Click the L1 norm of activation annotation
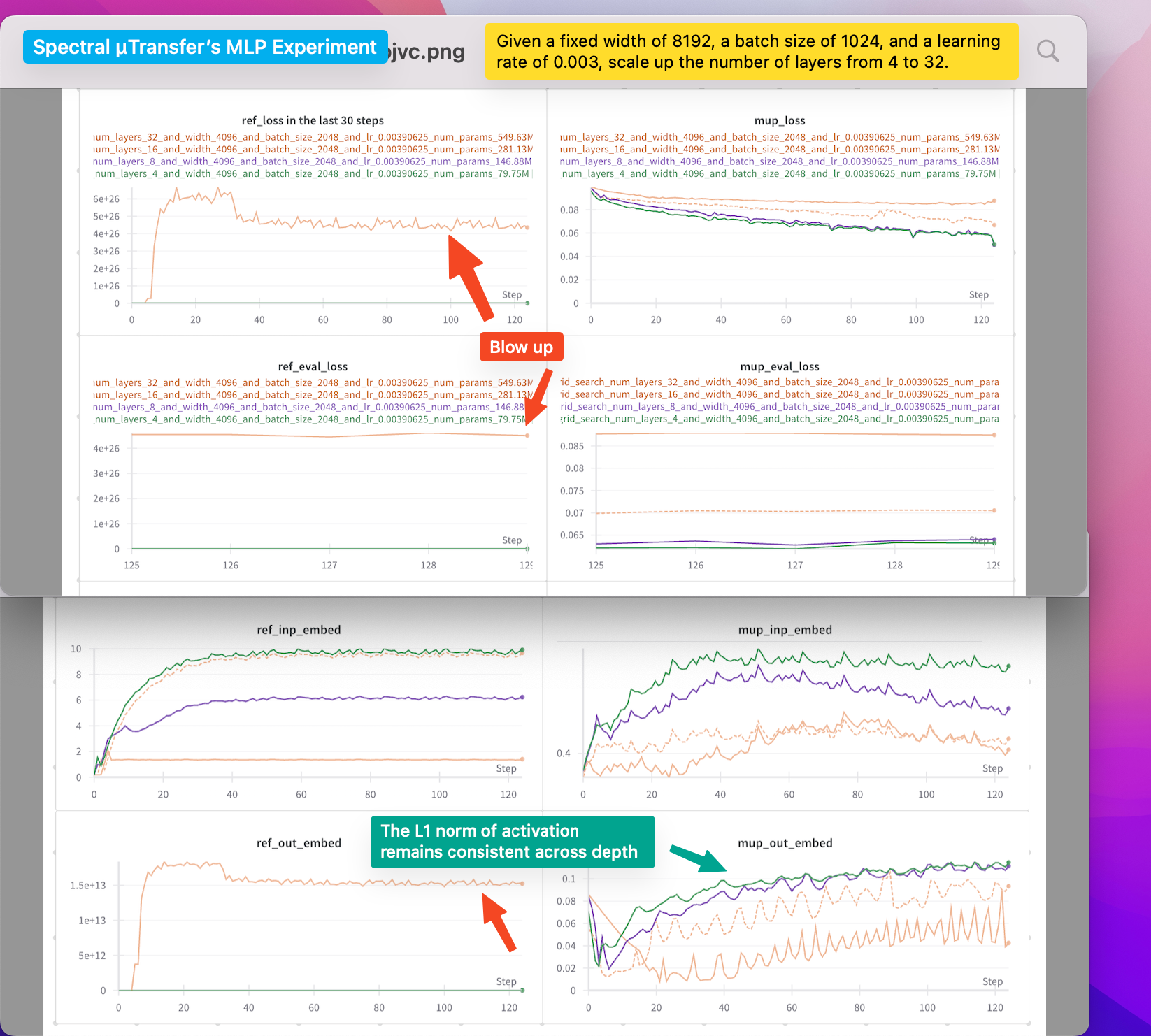This screenshot has width=1151, height=1036. click(512, 842)
